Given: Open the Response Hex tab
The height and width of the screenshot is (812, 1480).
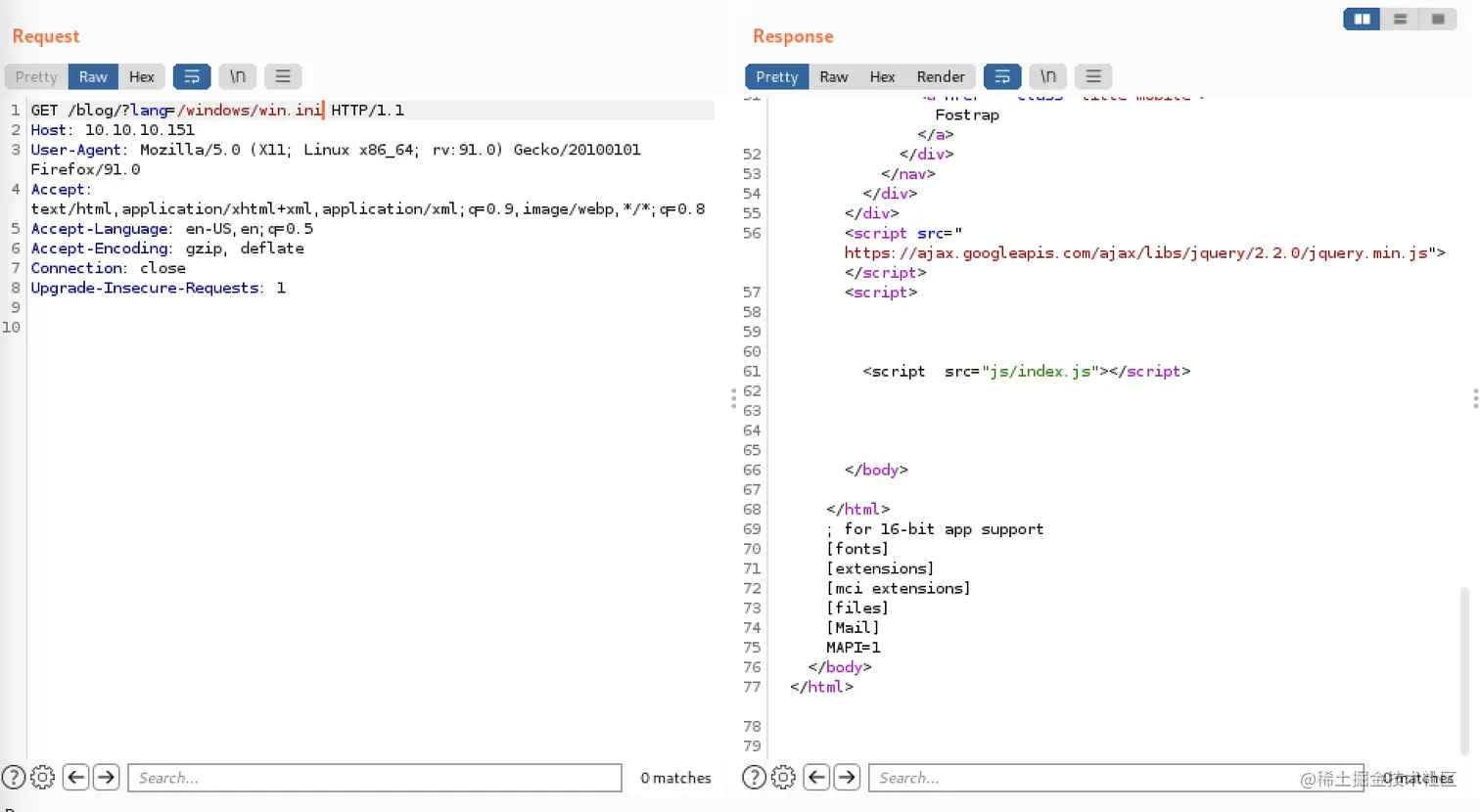Looking at the screenshot, I should 882,76.
